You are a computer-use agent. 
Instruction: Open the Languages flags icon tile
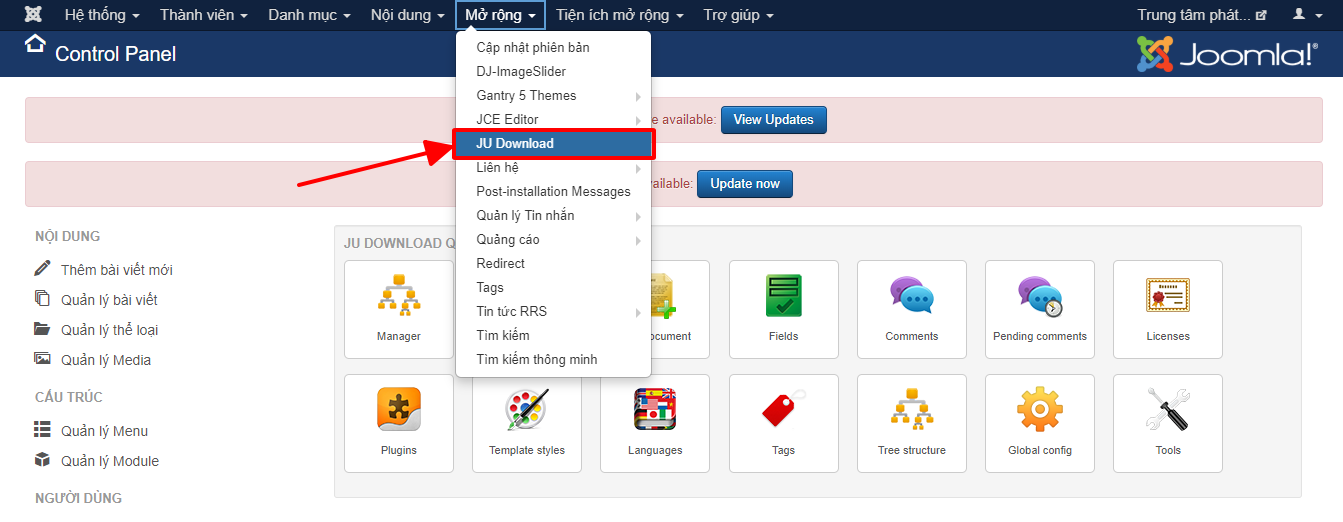tap(655, 423)
